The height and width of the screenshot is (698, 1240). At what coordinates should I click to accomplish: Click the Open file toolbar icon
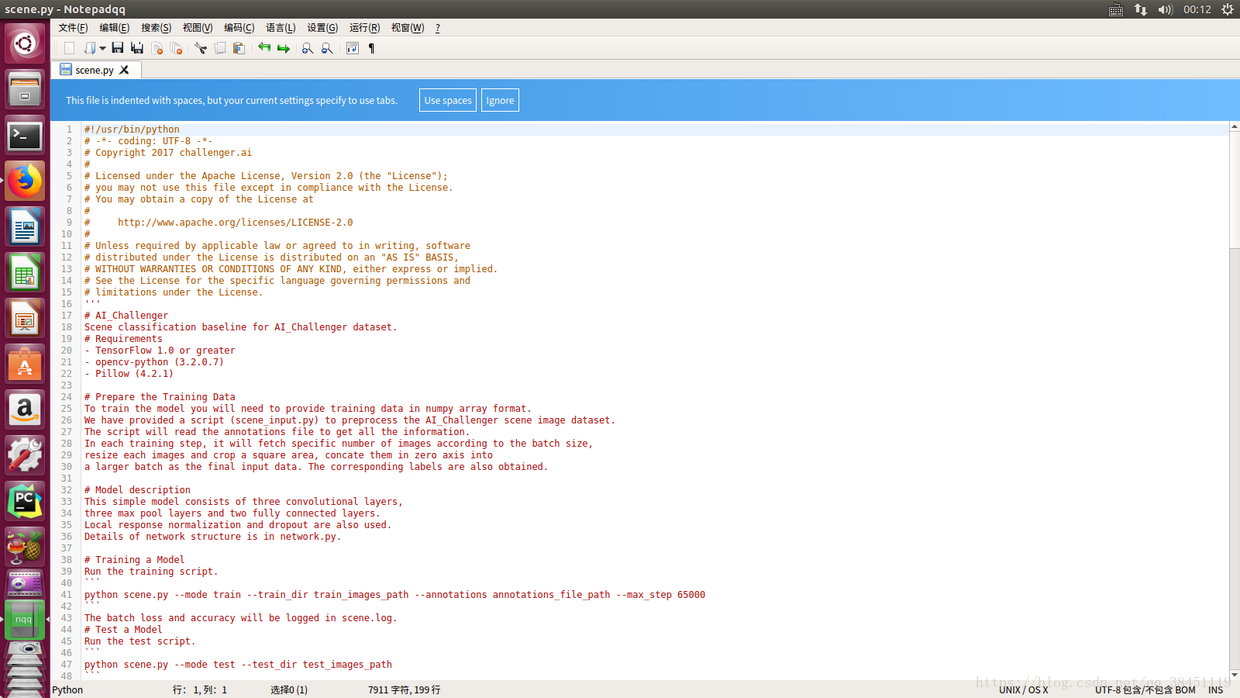90,48
